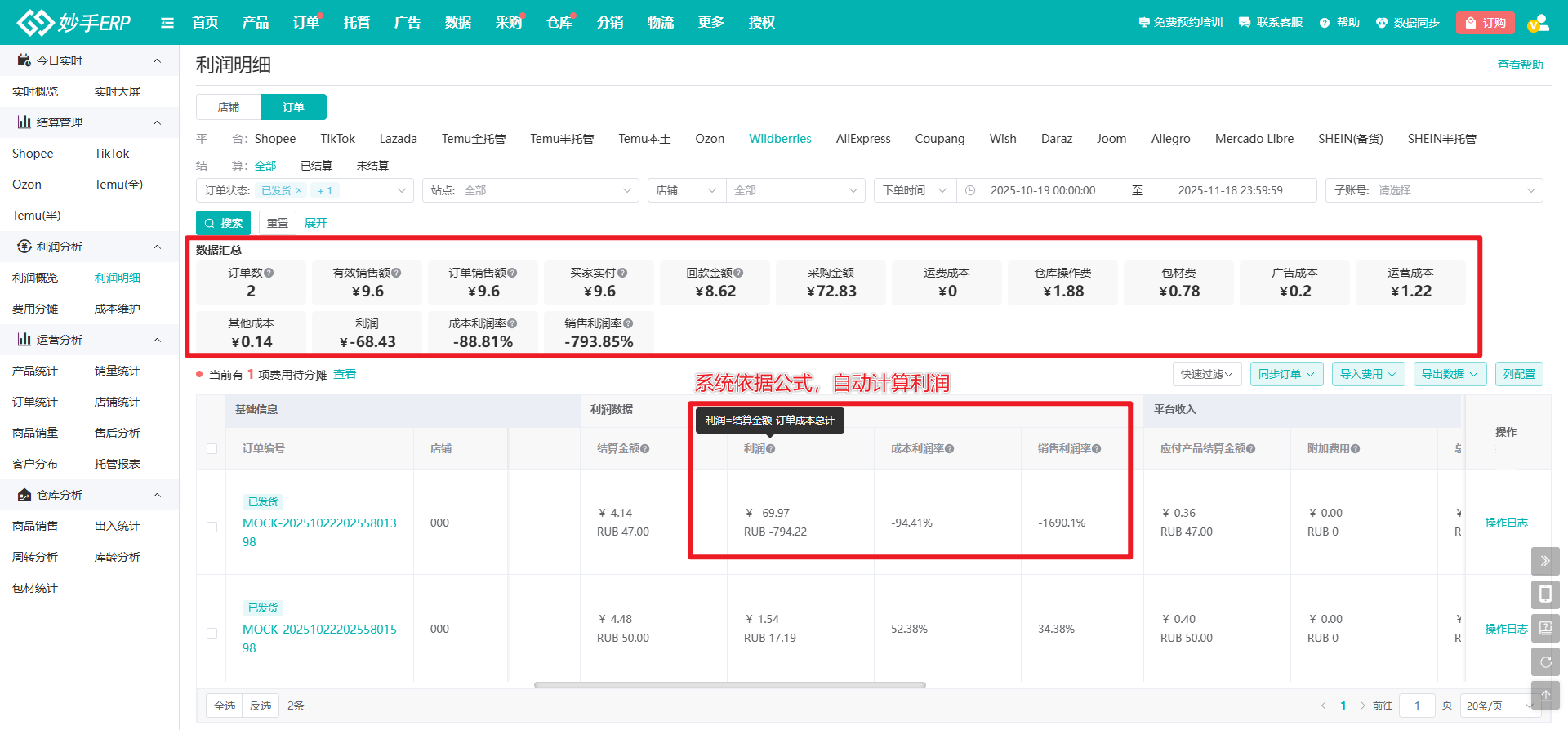Check the first order row checkbox
This screenshot has width=1568, height=730.
(x=212, y=527)
